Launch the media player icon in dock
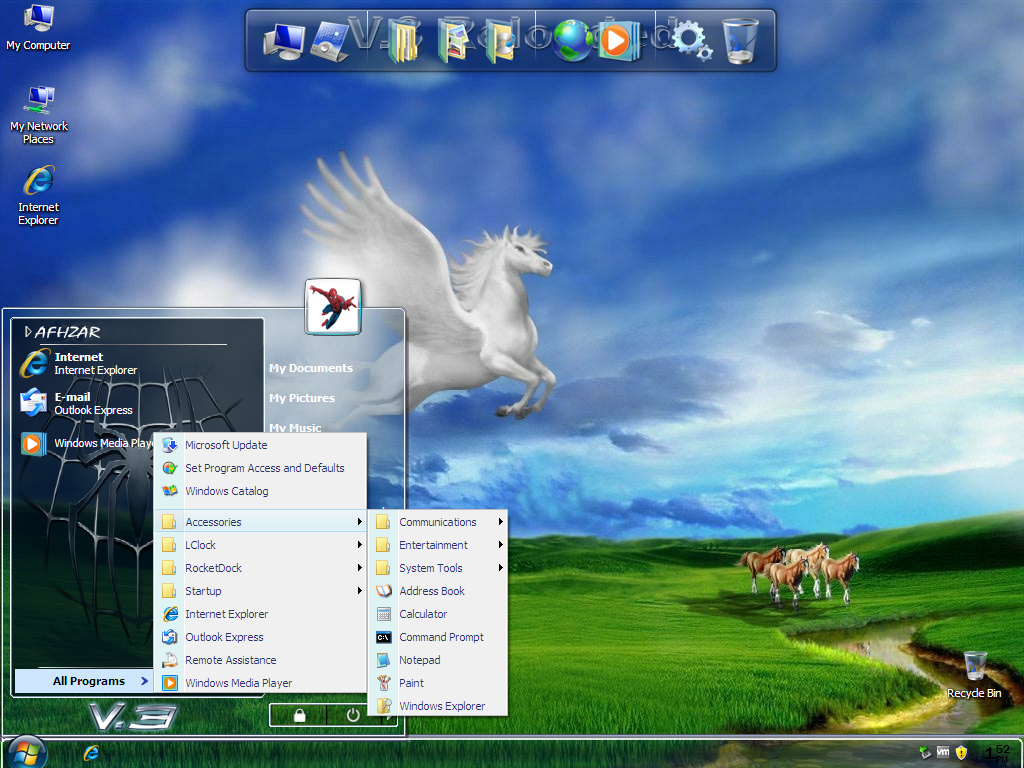This screenshot has height=768, width=1024. coord(617,40)
